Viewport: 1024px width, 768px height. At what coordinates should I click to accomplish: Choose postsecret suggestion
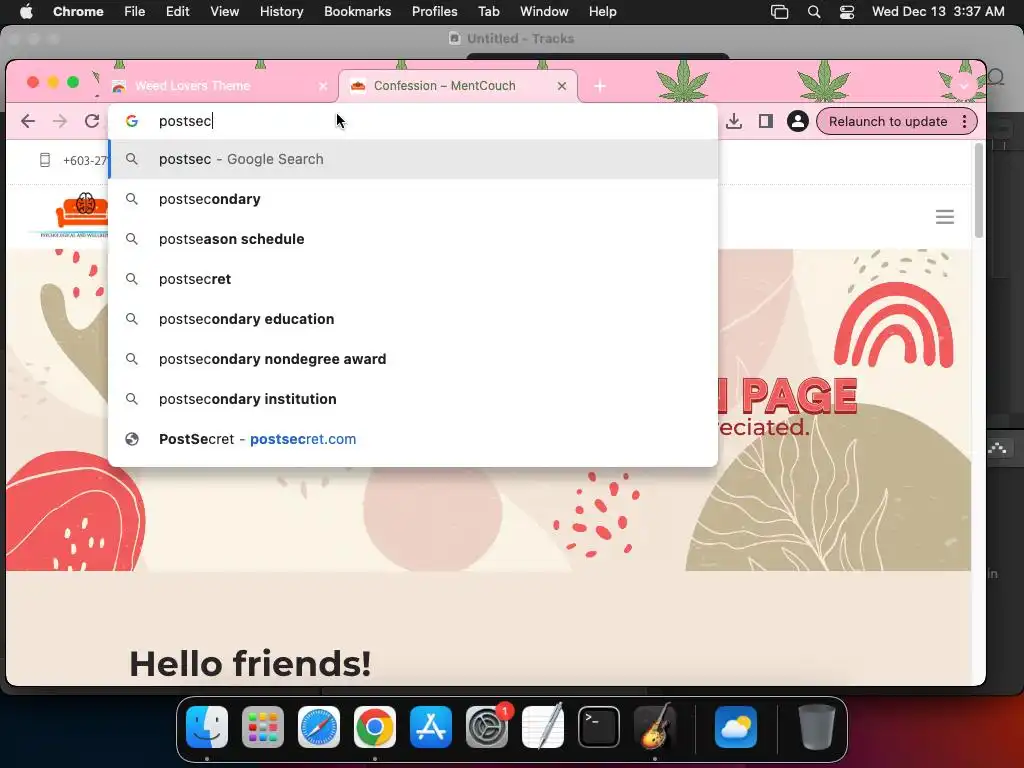click(x=413, y=279)
